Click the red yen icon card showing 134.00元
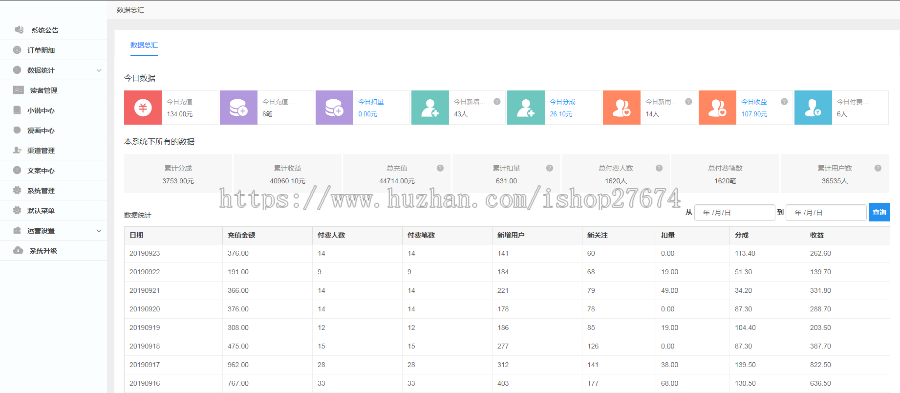 [x=142, y=107]
